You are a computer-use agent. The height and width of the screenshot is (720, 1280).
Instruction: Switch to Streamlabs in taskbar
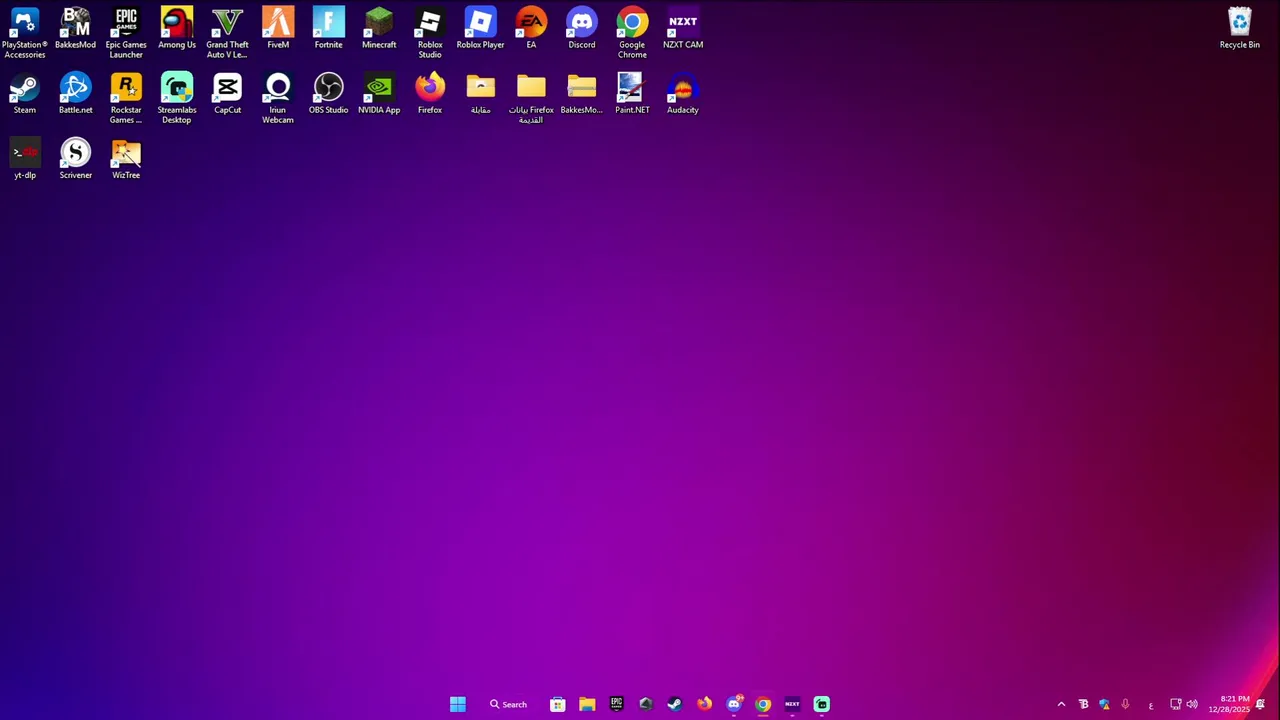coord(822,704)
